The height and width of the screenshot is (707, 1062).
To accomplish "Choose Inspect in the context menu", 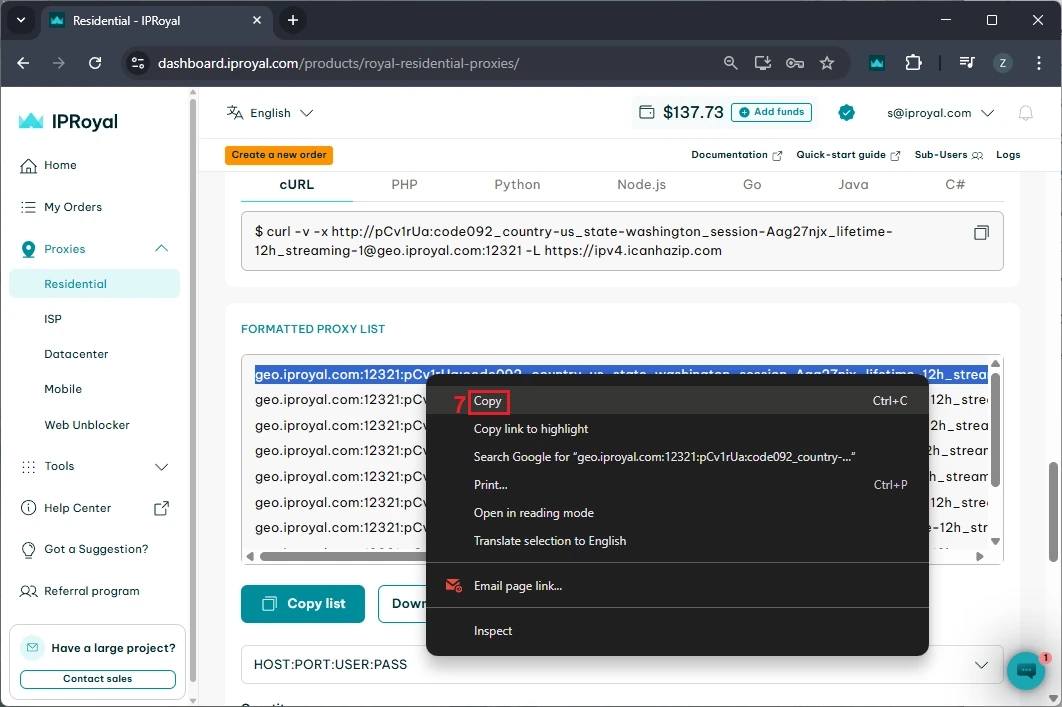I will pos(493,631).
